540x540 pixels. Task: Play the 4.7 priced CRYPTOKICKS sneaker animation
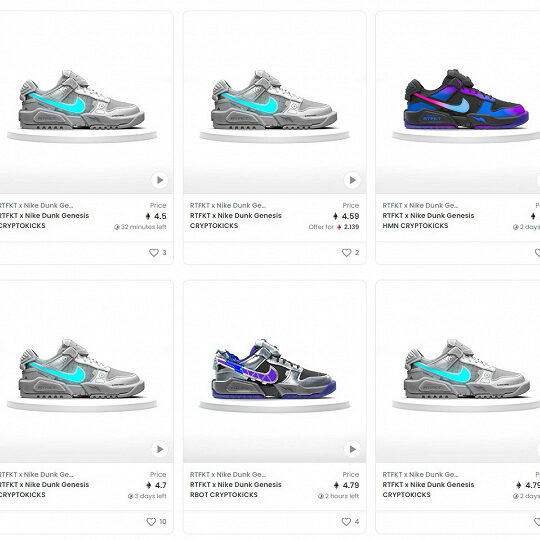click(159, 449)
